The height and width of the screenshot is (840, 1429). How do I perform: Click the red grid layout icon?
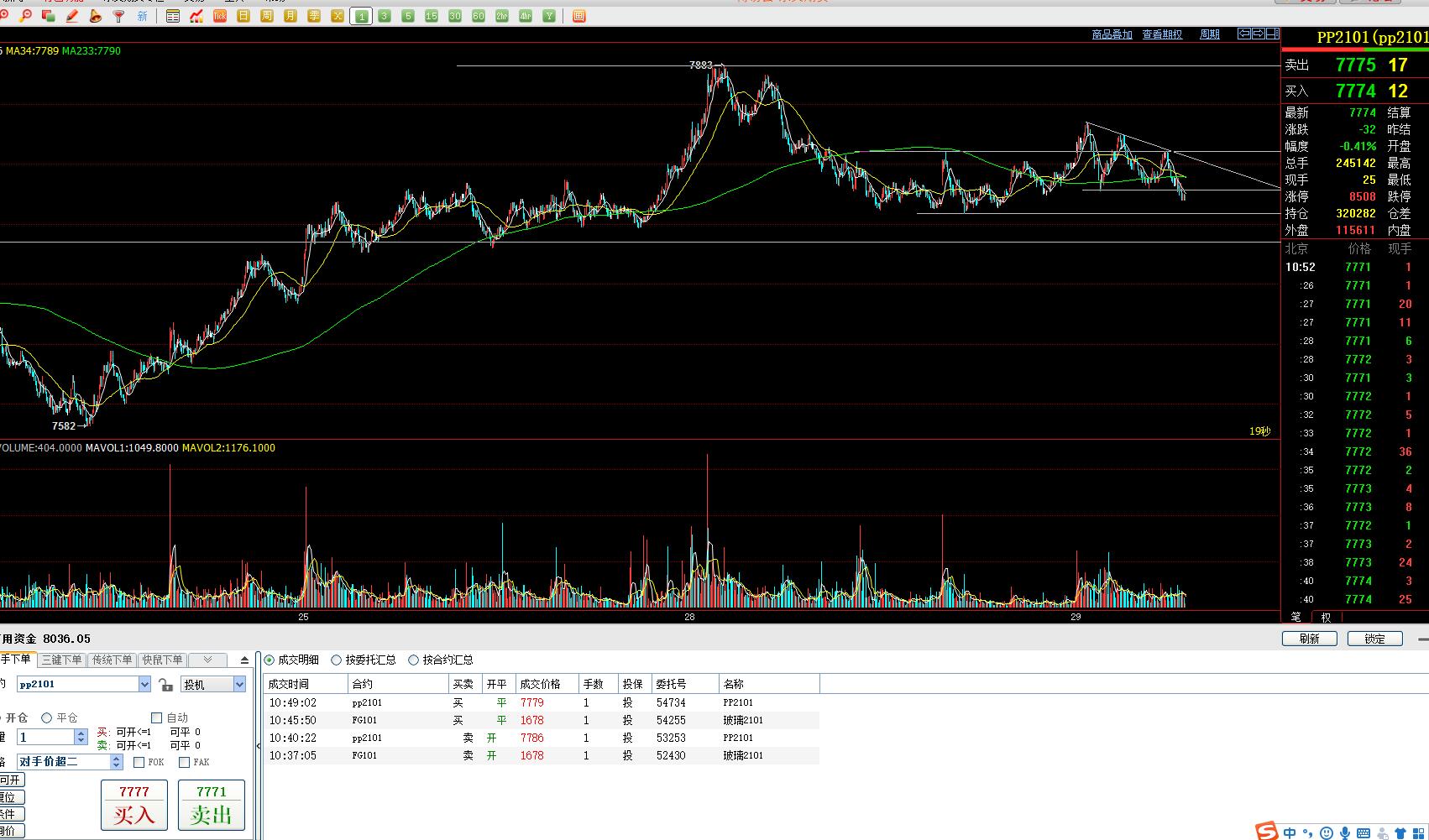pos(579,16)
